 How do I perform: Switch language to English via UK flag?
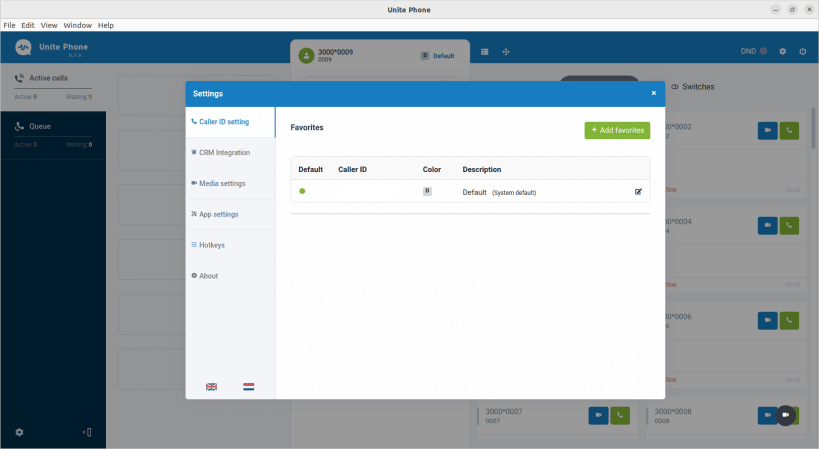pyautogui.click(x=212, y=387)
